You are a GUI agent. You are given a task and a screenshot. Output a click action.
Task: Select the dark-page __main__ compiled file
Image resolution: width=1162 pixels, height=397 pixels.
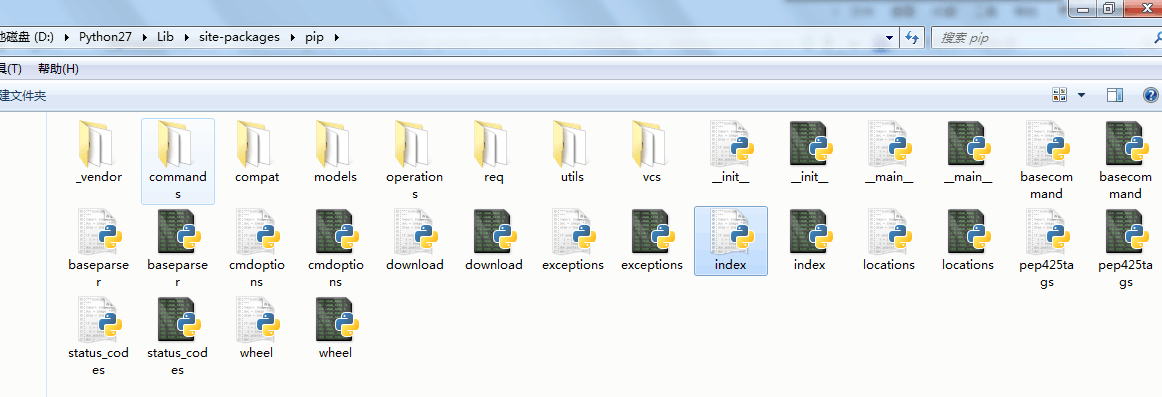968,152
